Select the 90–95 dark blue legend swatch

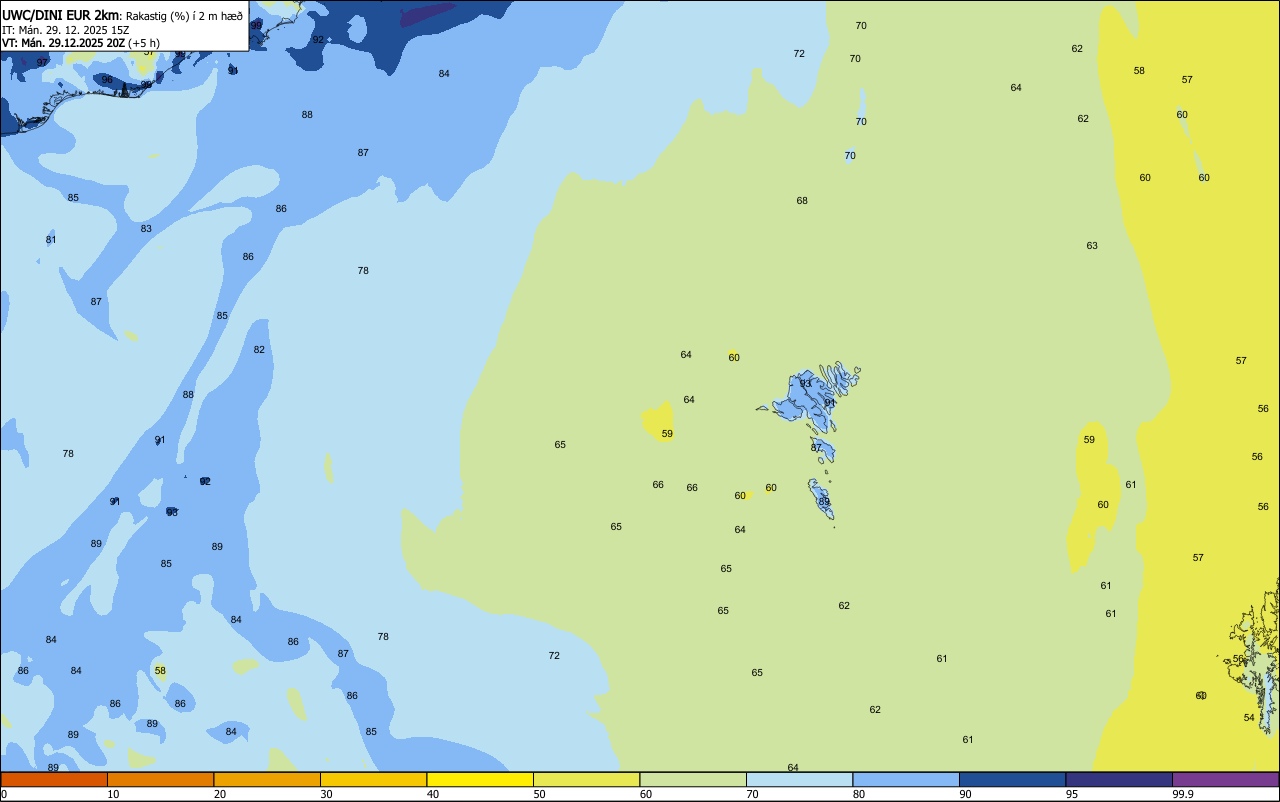click(x=1012, y=779)
